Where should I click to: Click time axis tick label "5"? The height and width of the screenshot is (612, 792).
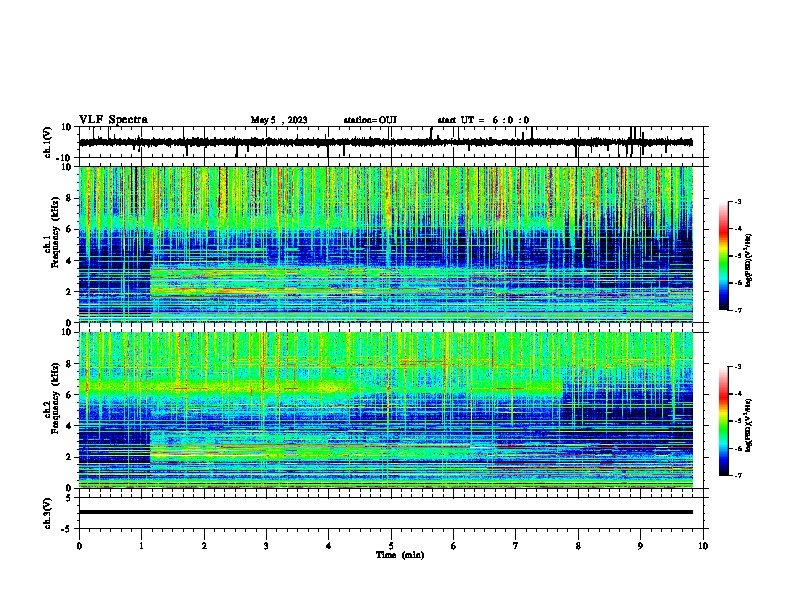point(391,546)
